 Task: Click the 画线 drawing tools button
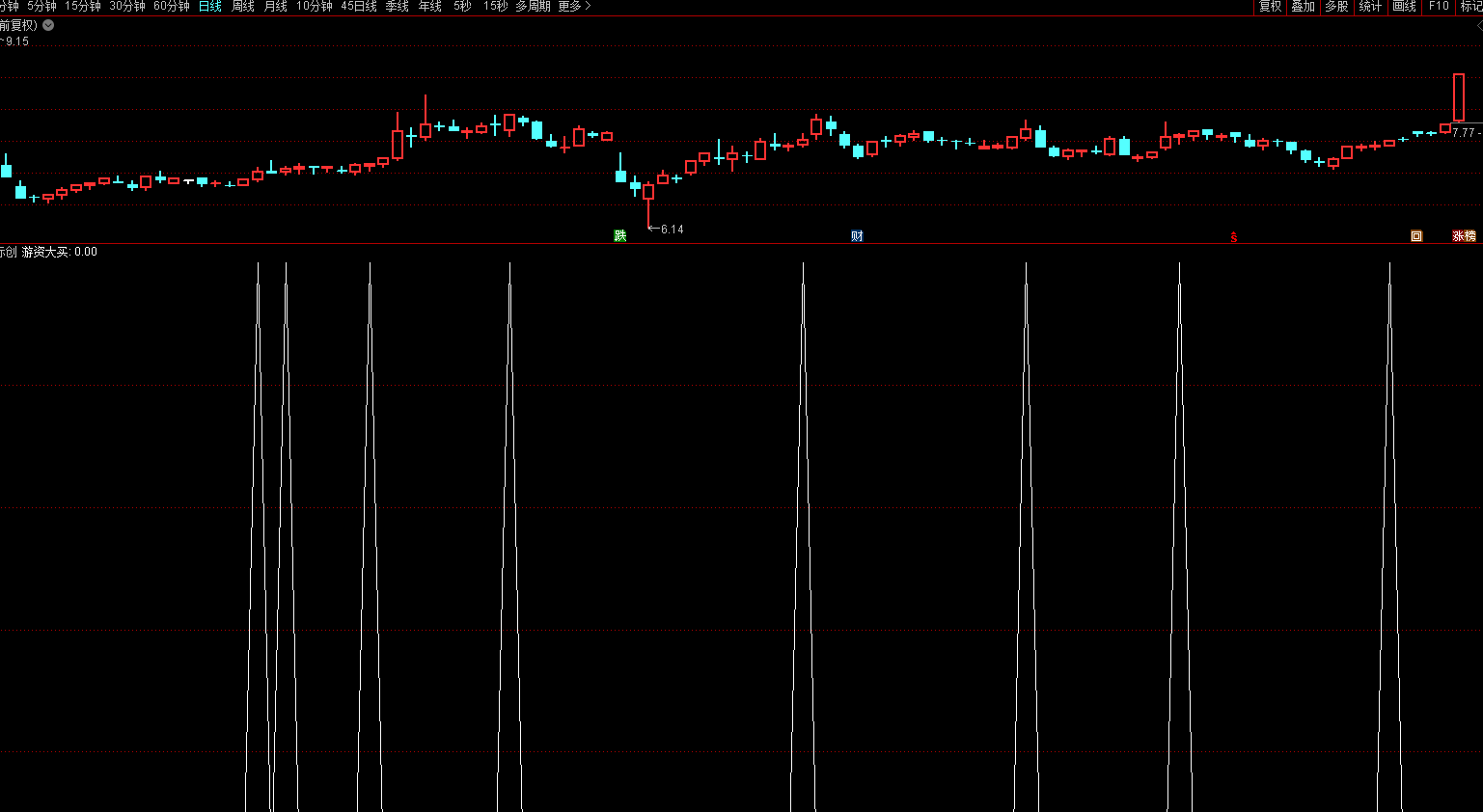click(x=1404, y=7)
